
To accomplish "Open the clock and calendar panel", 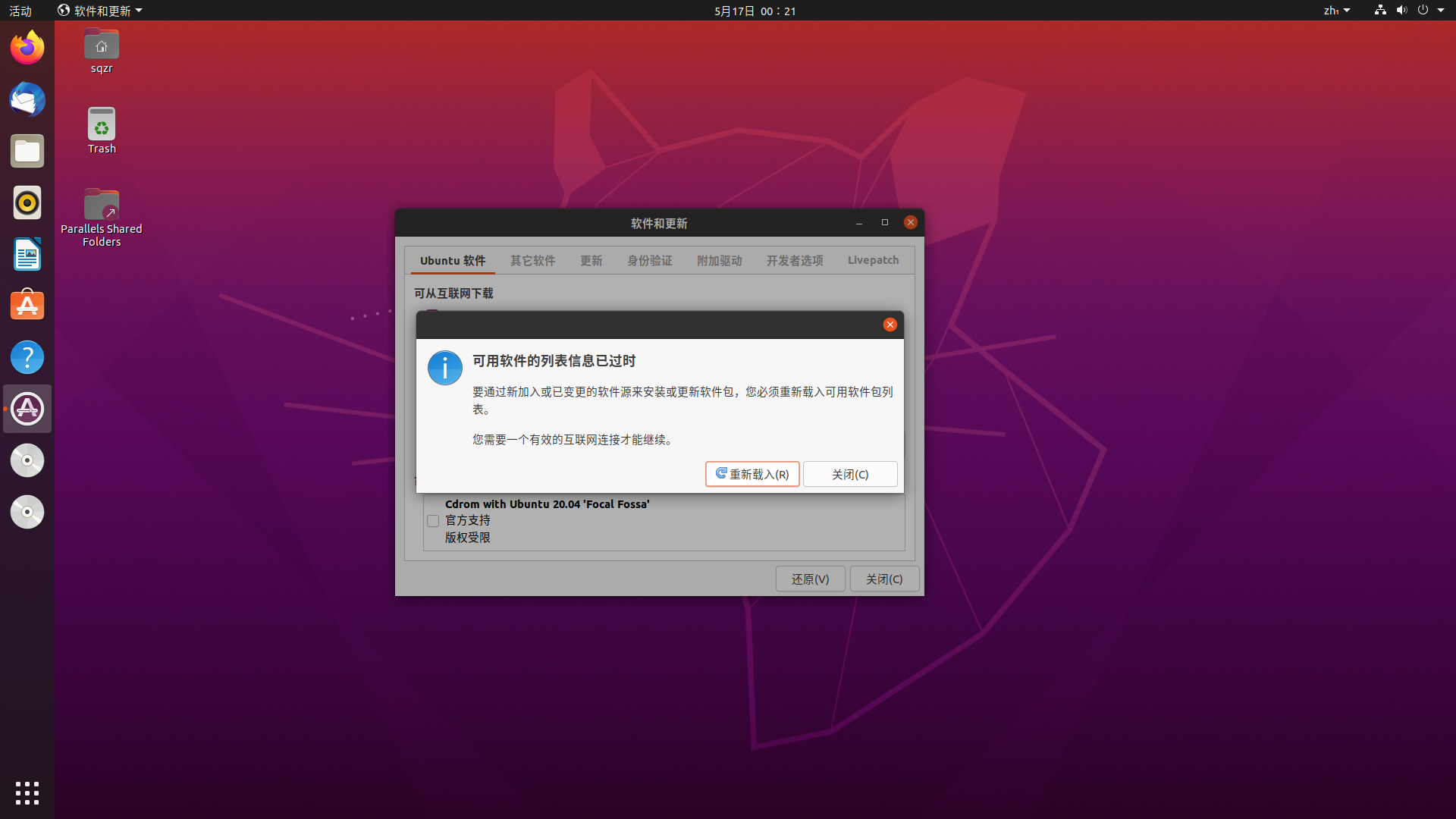I will [x=755, y=11].
